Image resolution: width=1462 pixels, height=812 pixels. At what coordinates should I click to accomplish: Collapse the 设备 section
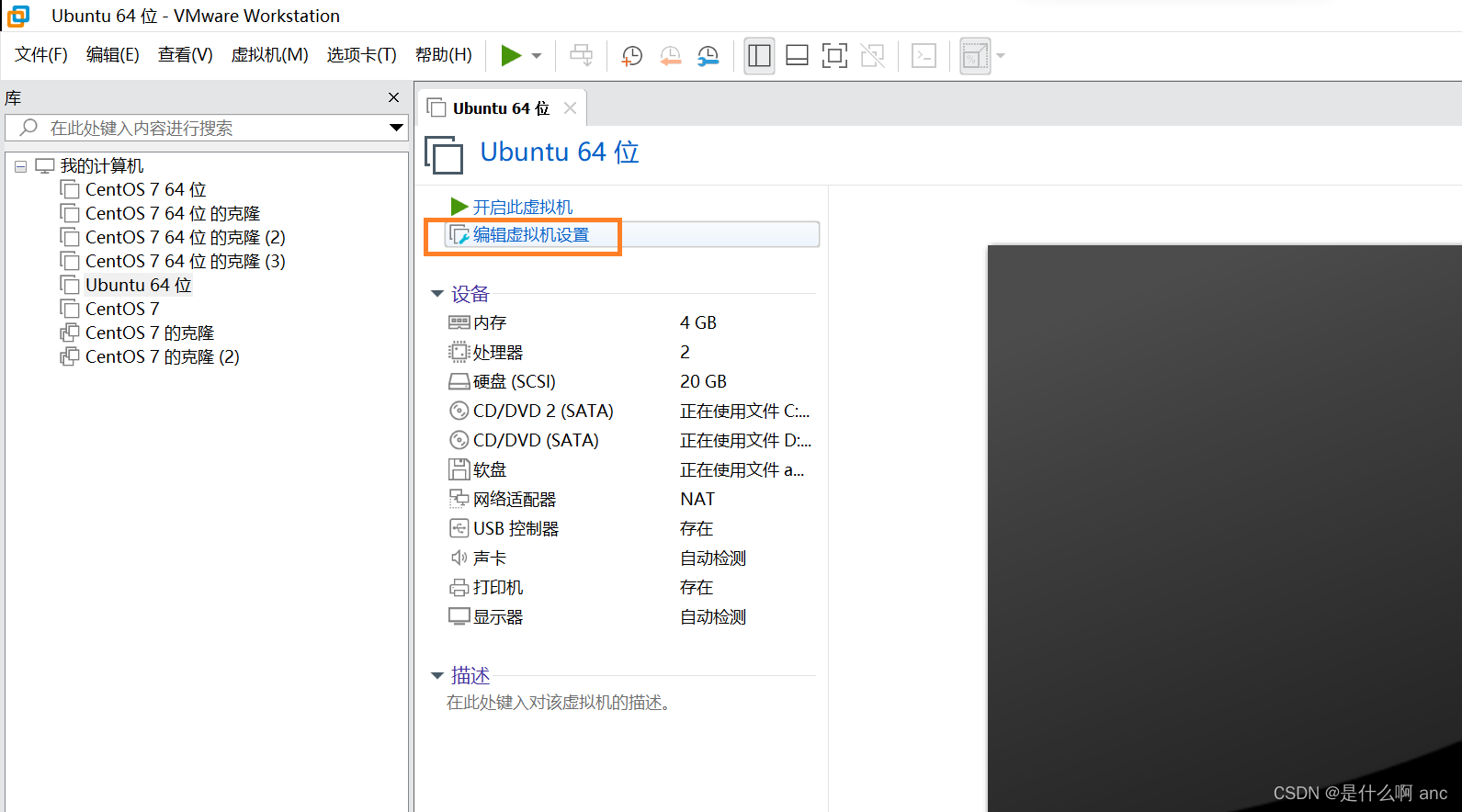pyautogui.click(x=437, y=294)
